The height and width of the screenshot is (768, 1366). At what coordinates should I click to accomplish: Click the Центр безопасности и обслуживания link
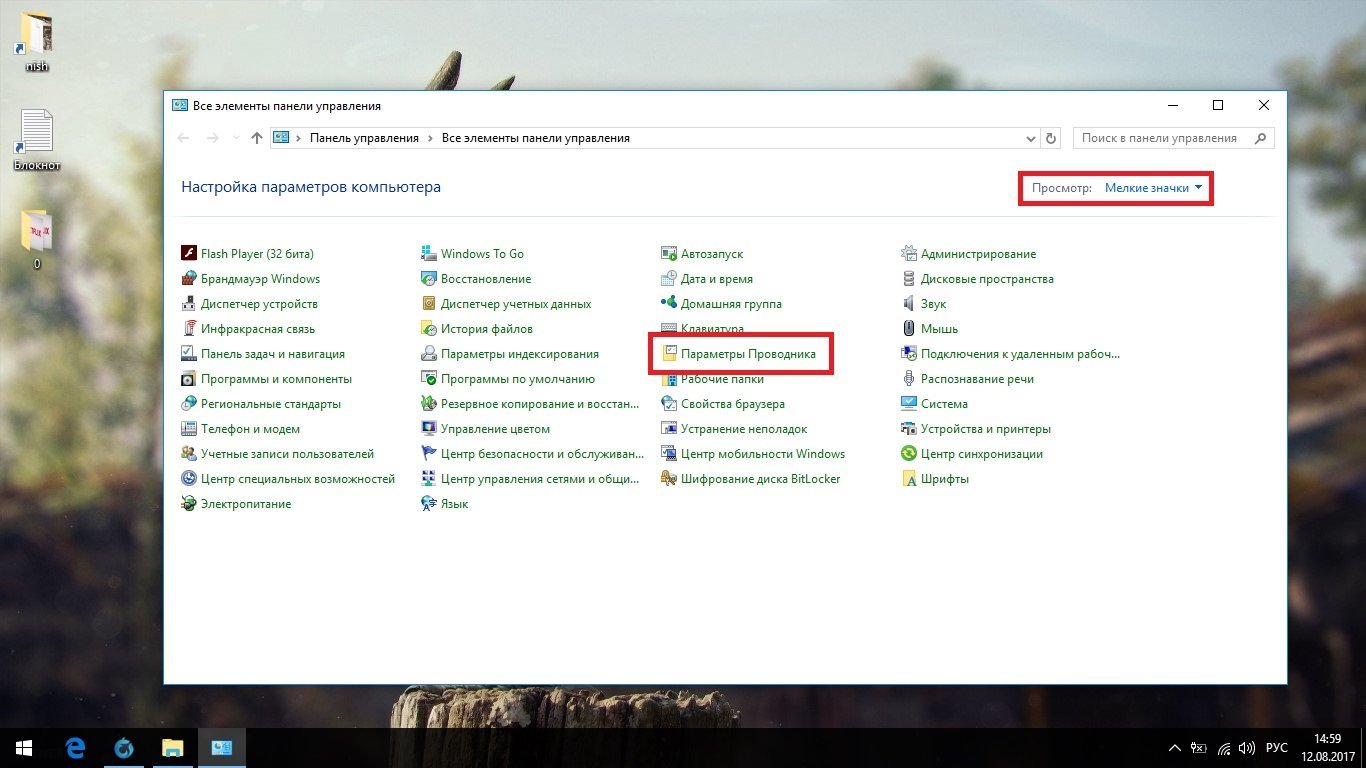pyautogui.click(x=540, y=454)
